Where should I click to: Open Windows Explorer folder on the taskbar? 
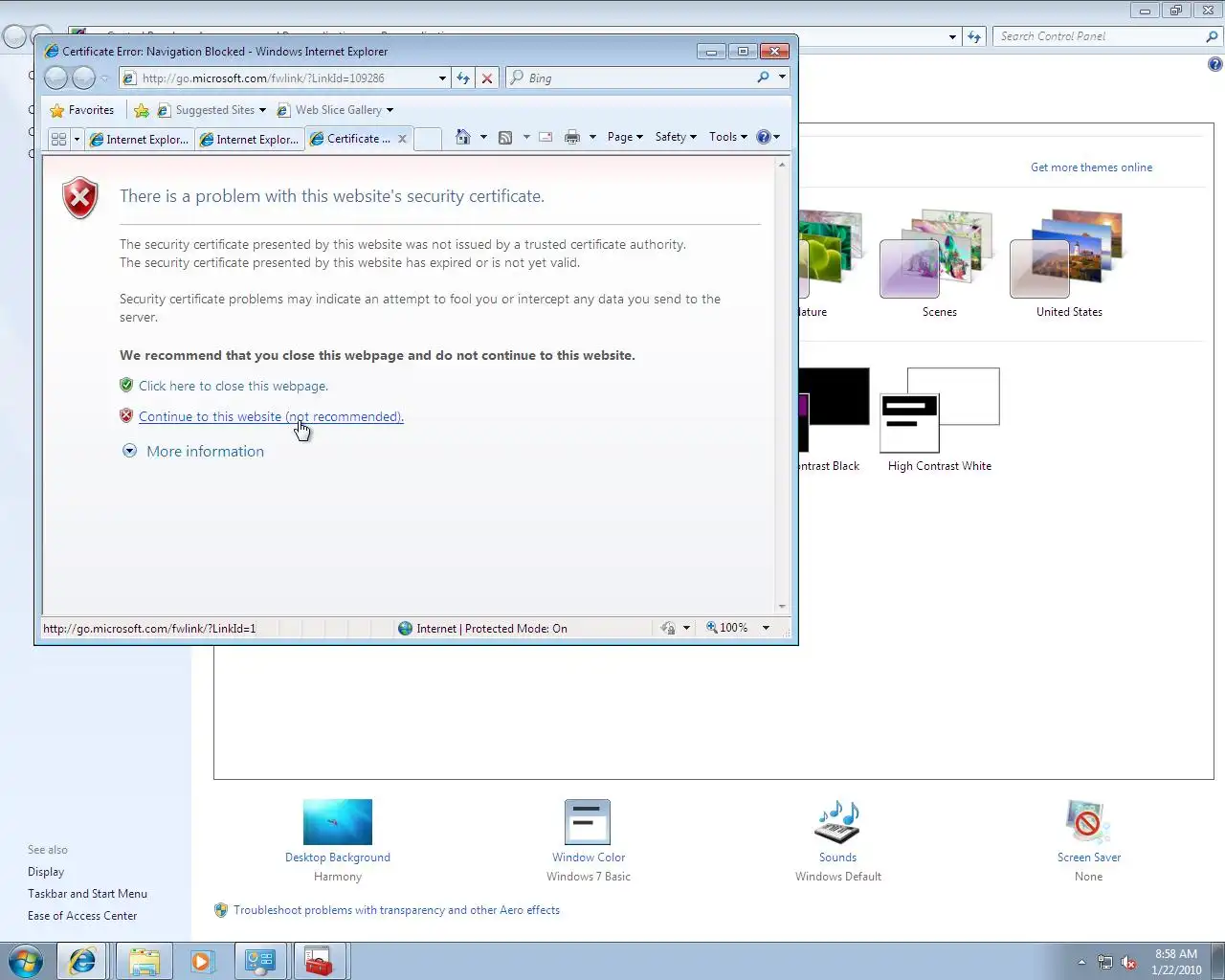[145, 961]
